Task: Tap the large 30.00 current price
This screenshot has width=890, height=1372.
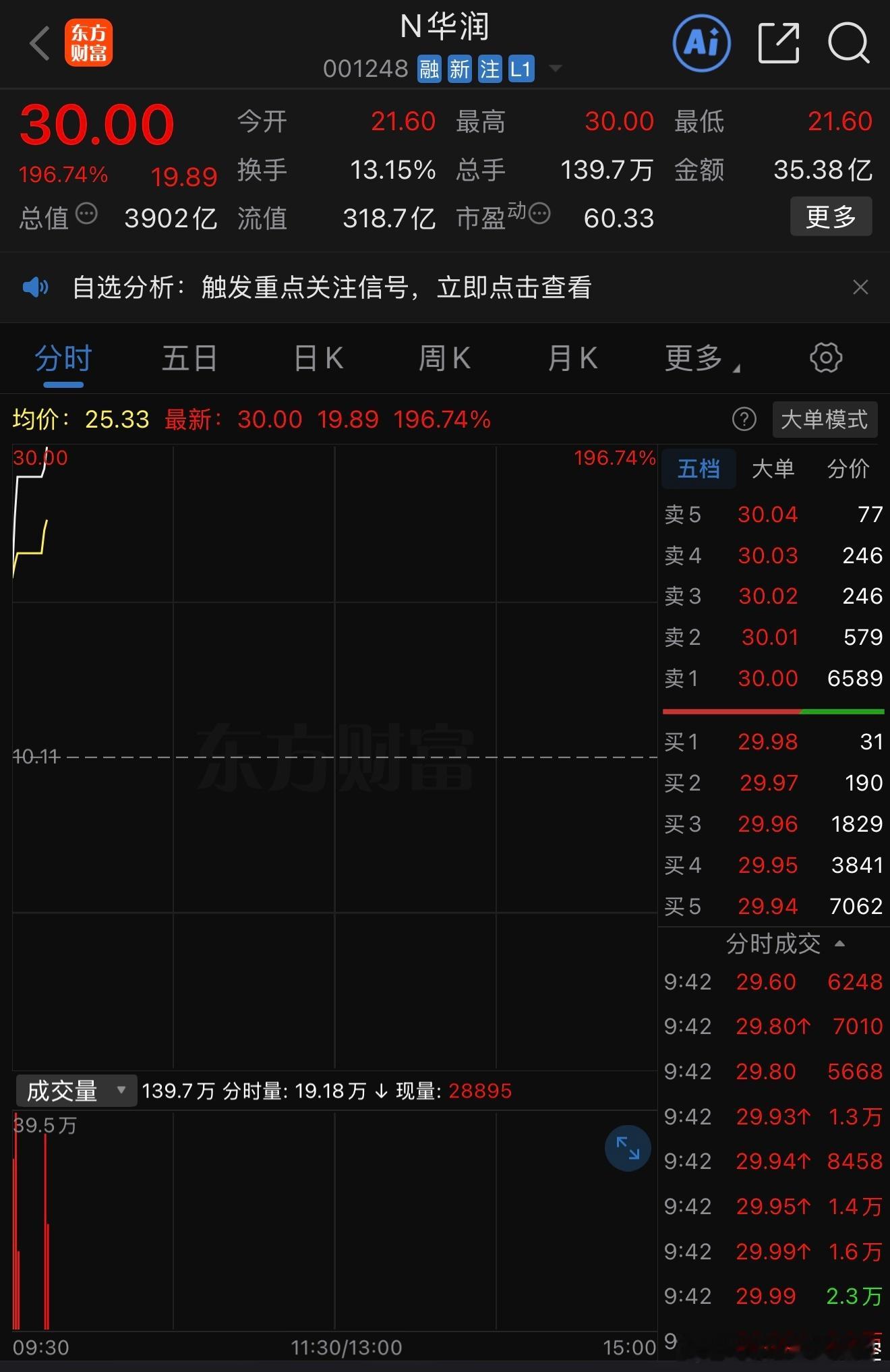Action: (97, 125)
